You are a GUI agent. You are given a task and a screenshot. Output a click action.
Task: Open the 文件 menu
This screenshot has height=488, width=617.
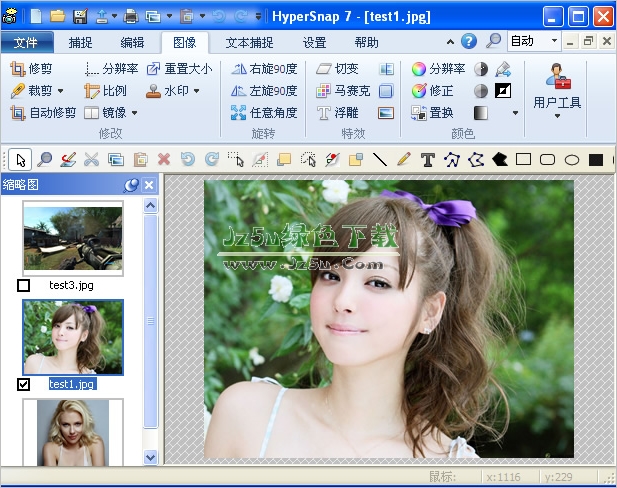[x=26, y=42]
